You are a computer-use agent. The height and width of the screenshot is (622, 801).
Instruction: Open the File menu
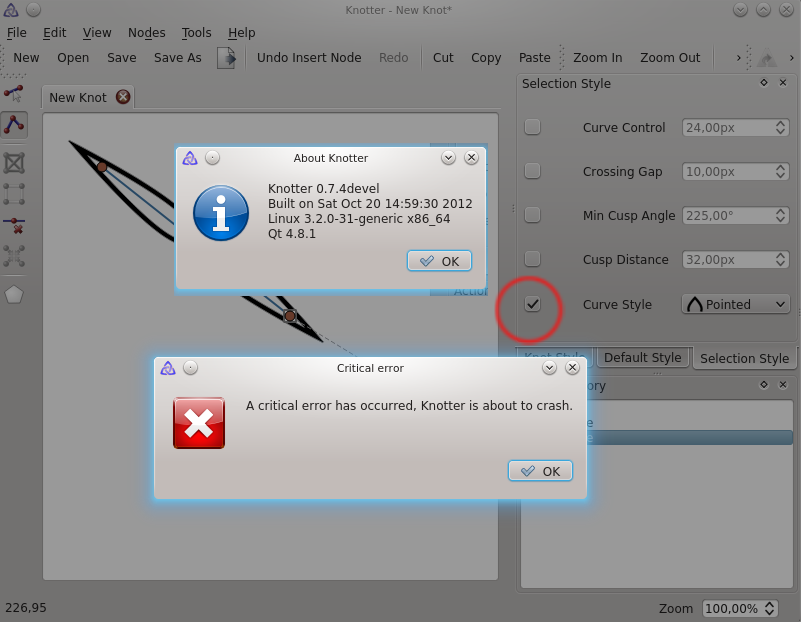click(16, 33)
